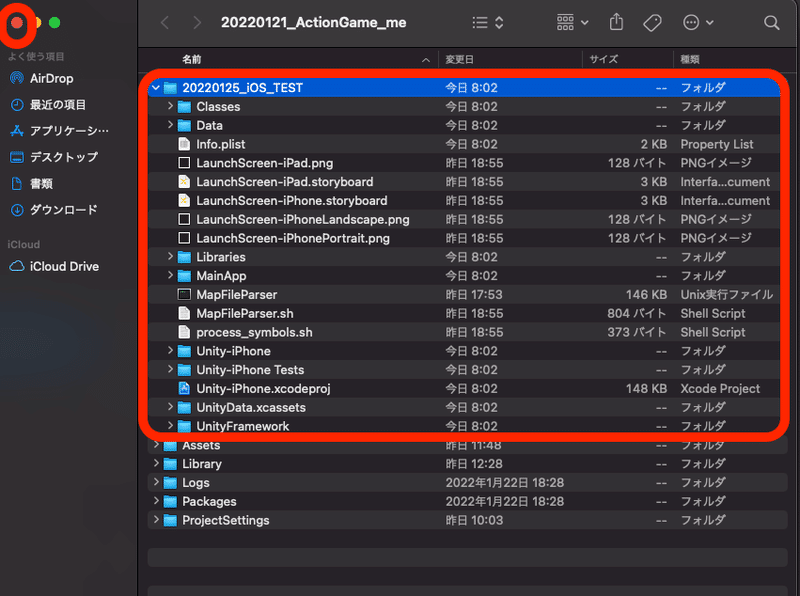Select the MapFileParser.sh script icon
The width and height of the screenshot is (800, 596).
(184, 313)
